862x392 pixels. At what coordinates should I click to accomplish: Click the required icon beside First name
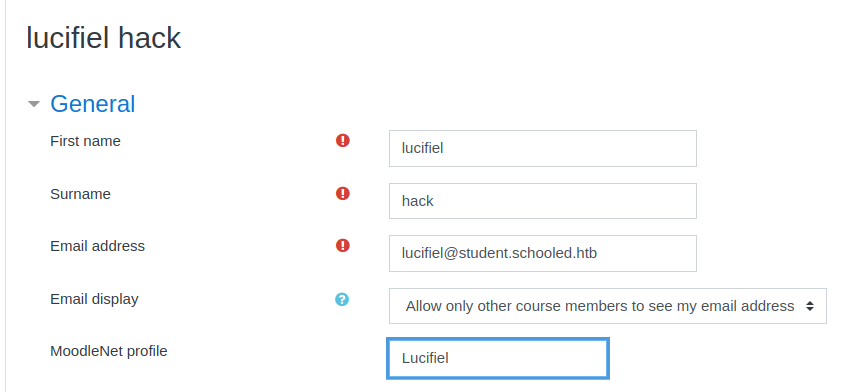click(x=342, y=141)
